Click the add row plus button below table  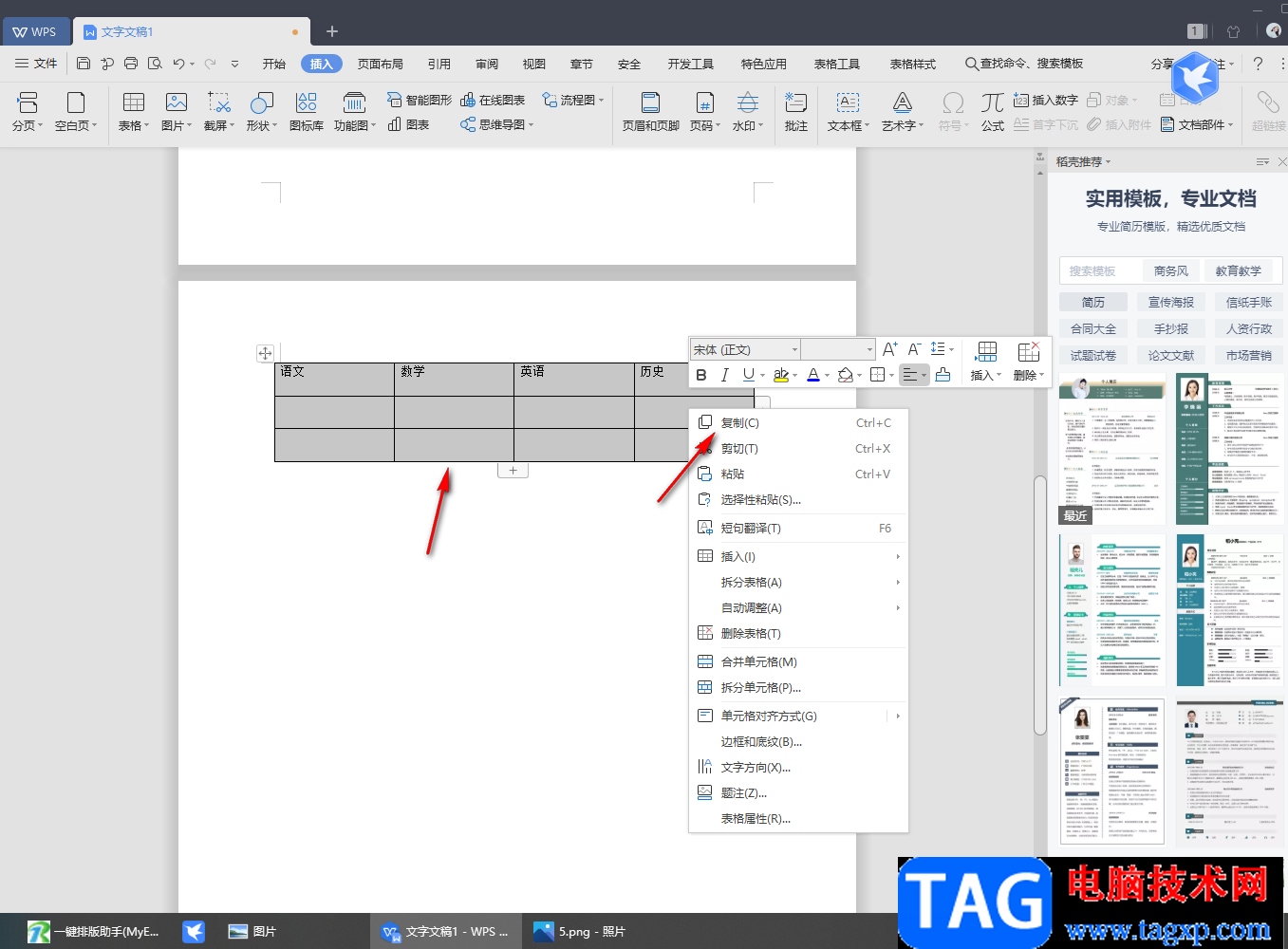pos(513,471)
